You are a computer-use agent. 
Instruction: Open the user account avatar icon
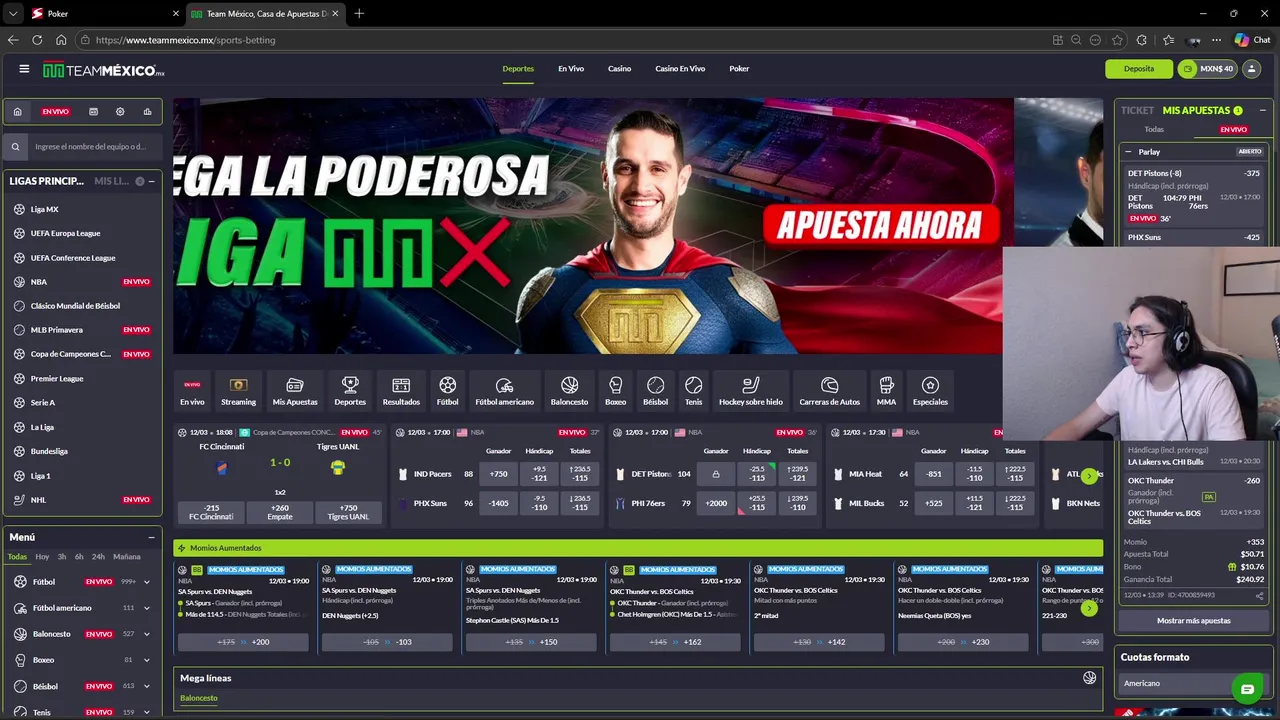tap(1251, 69)
